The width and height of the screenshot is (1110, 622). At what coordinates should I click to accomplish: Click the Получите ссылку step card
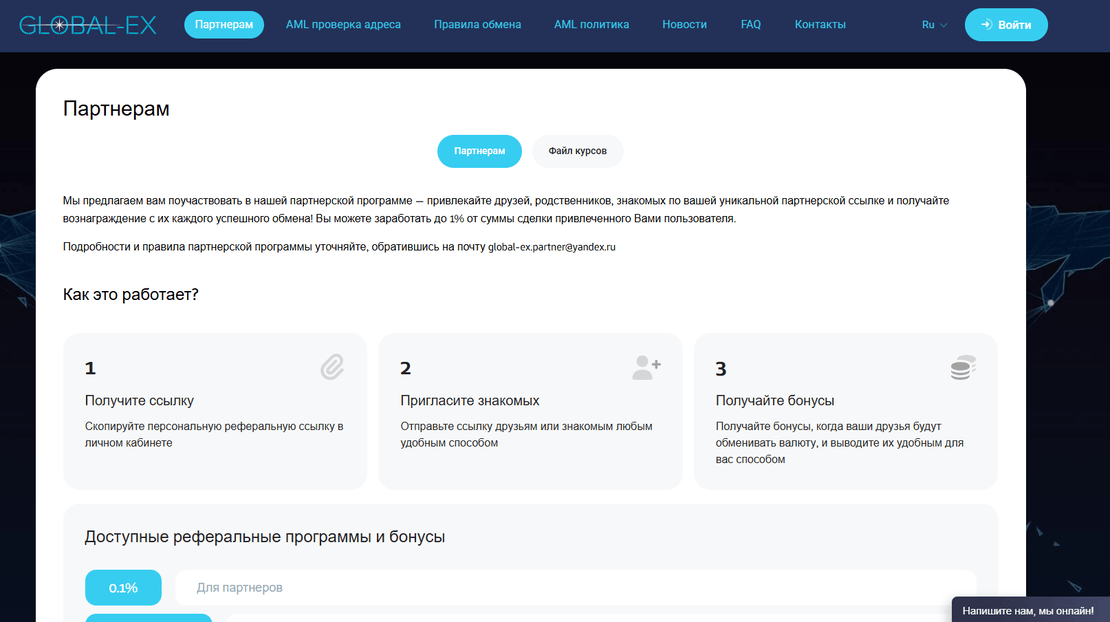click(215, 411)
